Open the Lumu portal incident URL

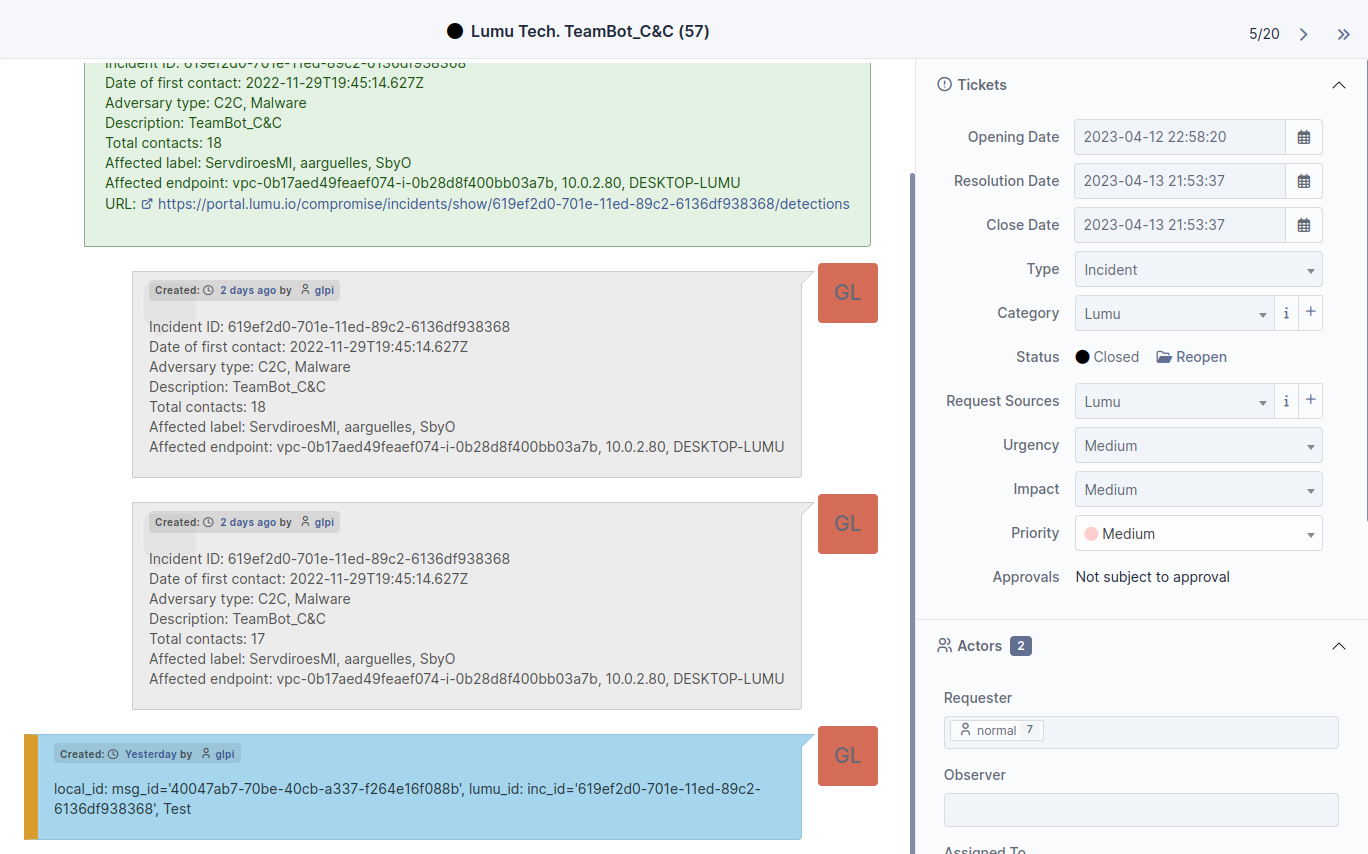[x=503, y=204]
